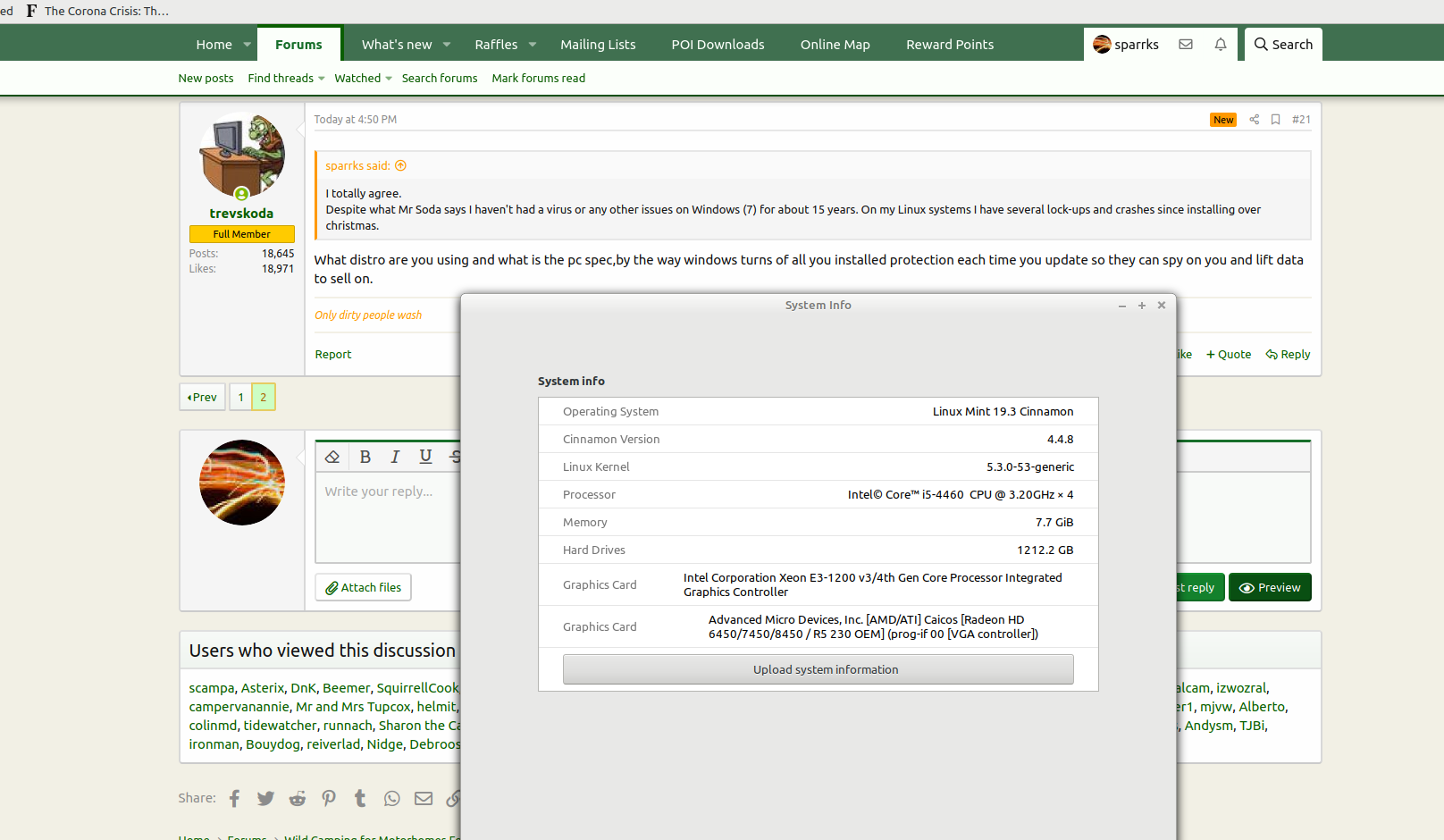The image size is (1444, 840).
Task: Remove formatting with eraser icon in editor
Action: 332,457
